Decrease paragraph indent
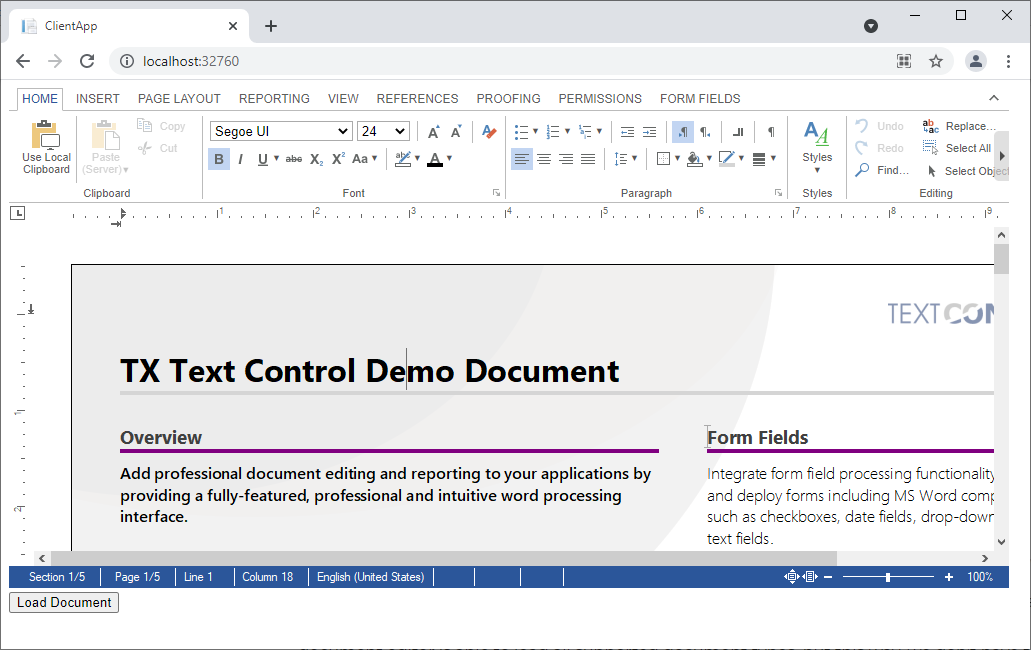 [x=627, y=132]
